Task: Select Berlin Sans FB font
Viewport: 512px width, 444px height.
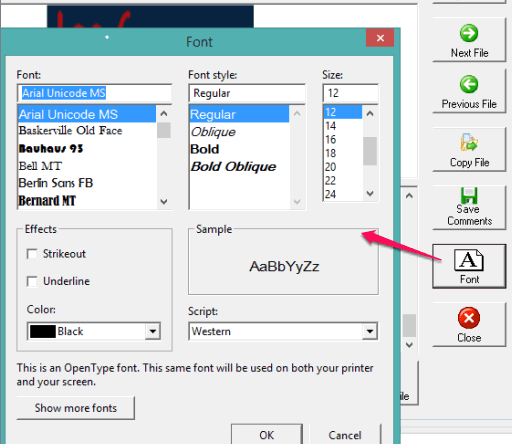Action: coord(87,183)
